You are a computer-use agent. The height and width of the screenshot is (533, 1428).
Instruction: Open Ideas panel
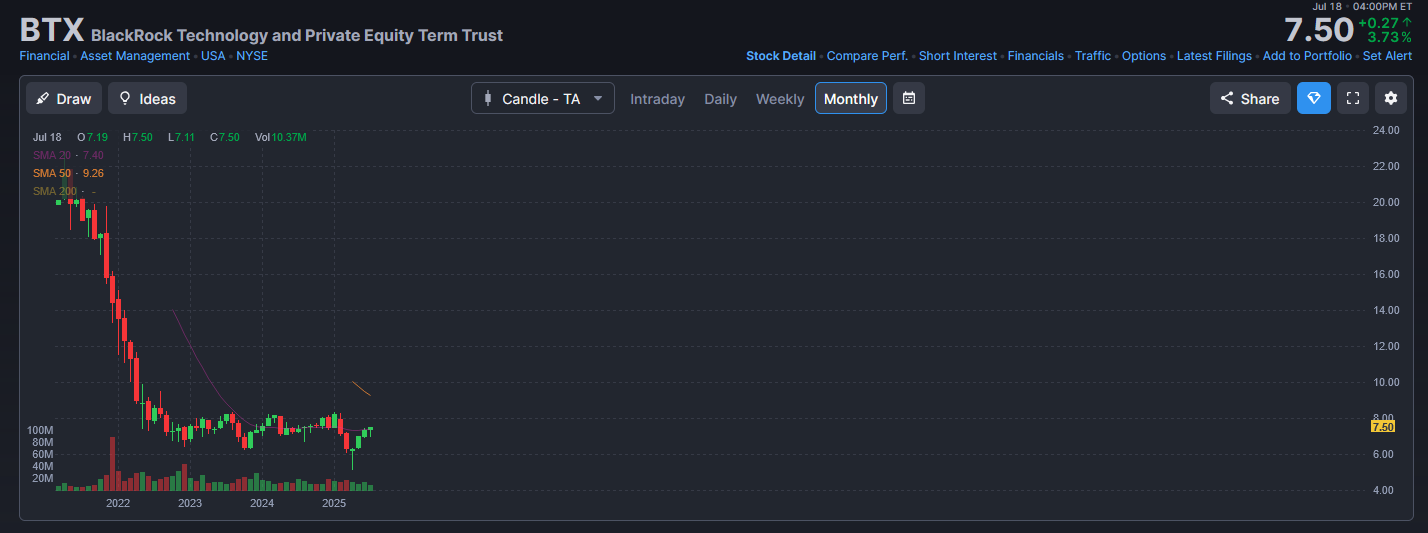147,99
